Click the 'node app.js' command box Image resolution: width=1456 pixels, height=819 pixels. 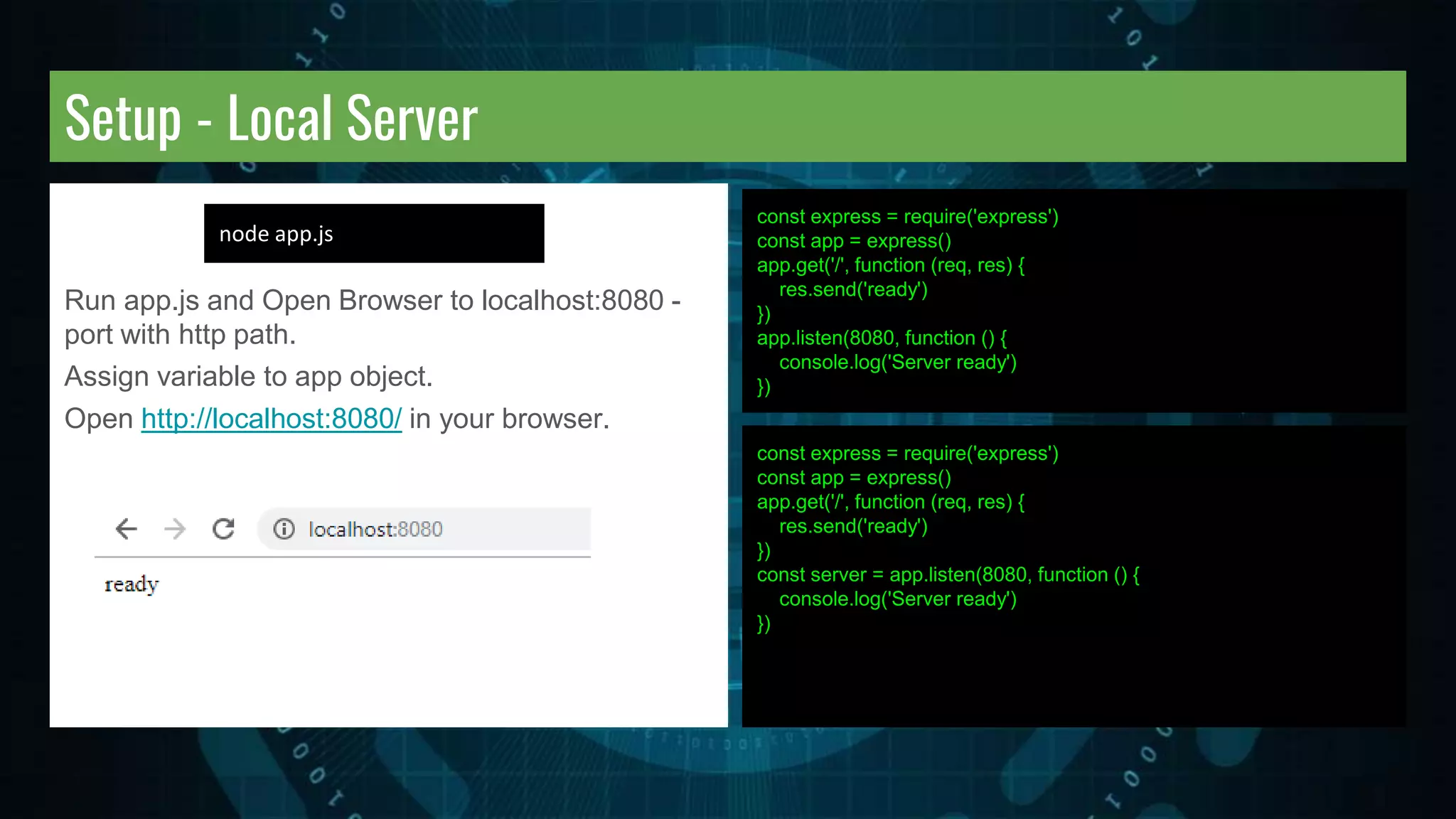click(374, 233)
